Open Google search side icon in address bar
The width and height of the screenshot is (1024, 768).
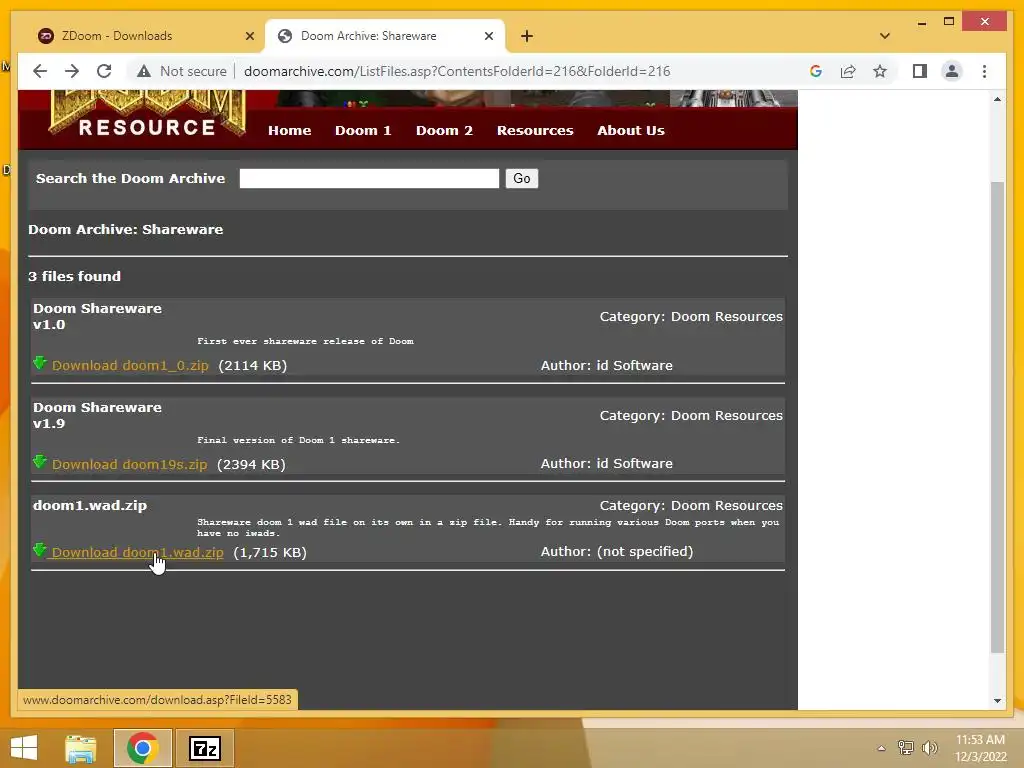[x=816, y=71]
